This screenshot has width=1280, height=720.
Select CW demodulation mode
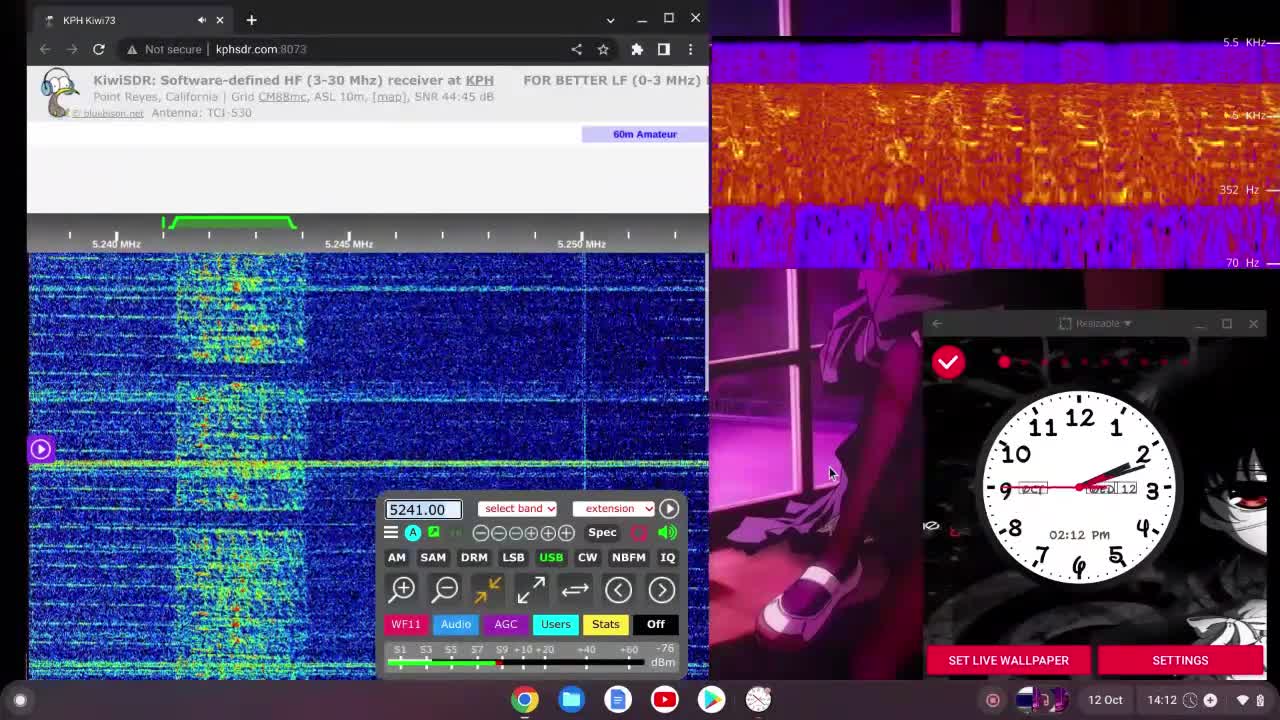587,557
